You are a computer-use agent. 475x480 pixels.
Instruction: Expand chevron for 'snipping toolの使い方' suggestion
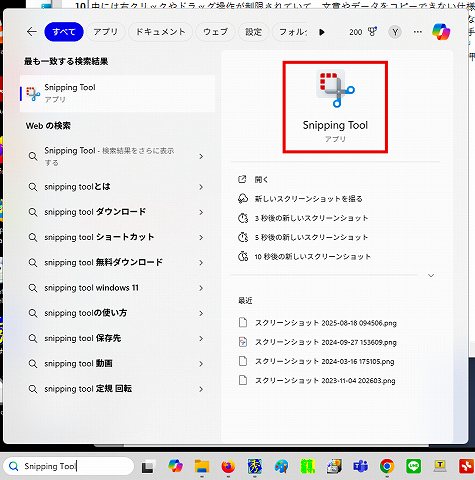click(x=201, y=313)
